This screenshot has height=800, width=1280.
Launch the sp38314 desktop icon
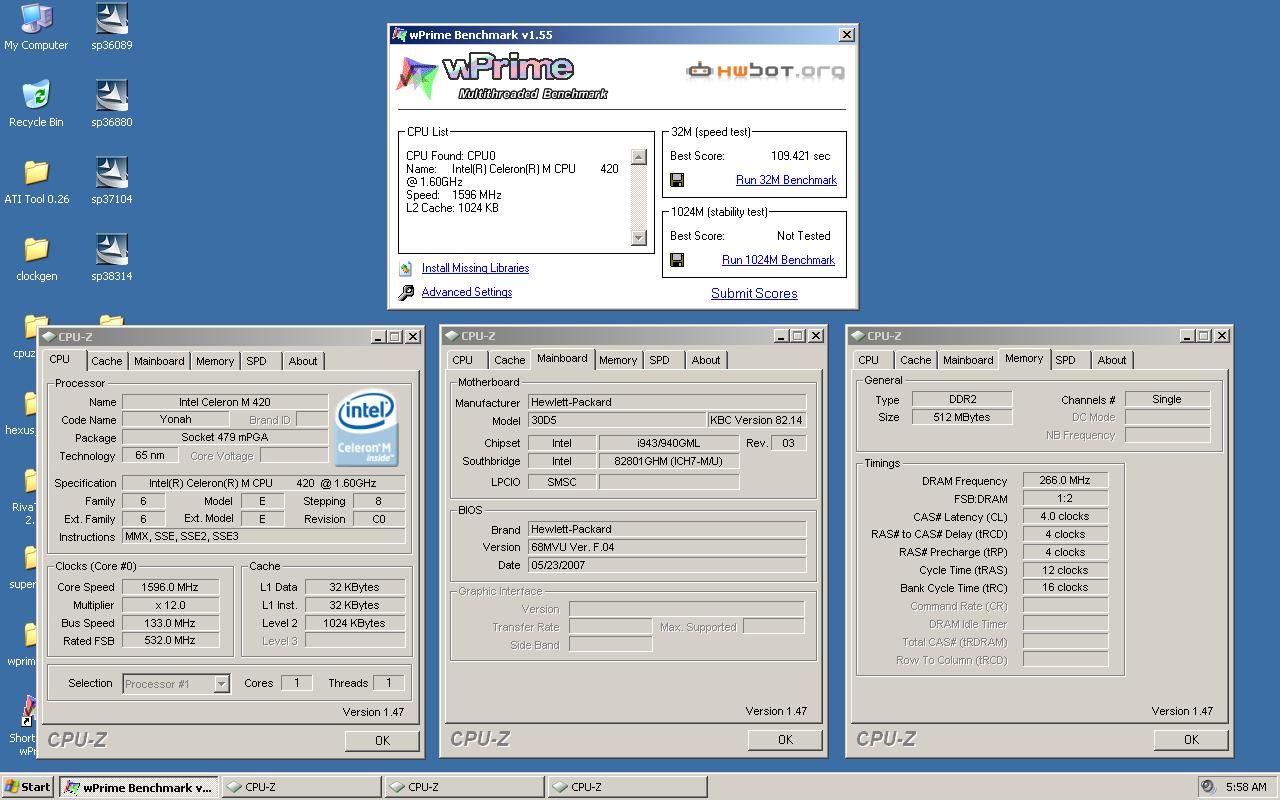click(x=112, y=258)
